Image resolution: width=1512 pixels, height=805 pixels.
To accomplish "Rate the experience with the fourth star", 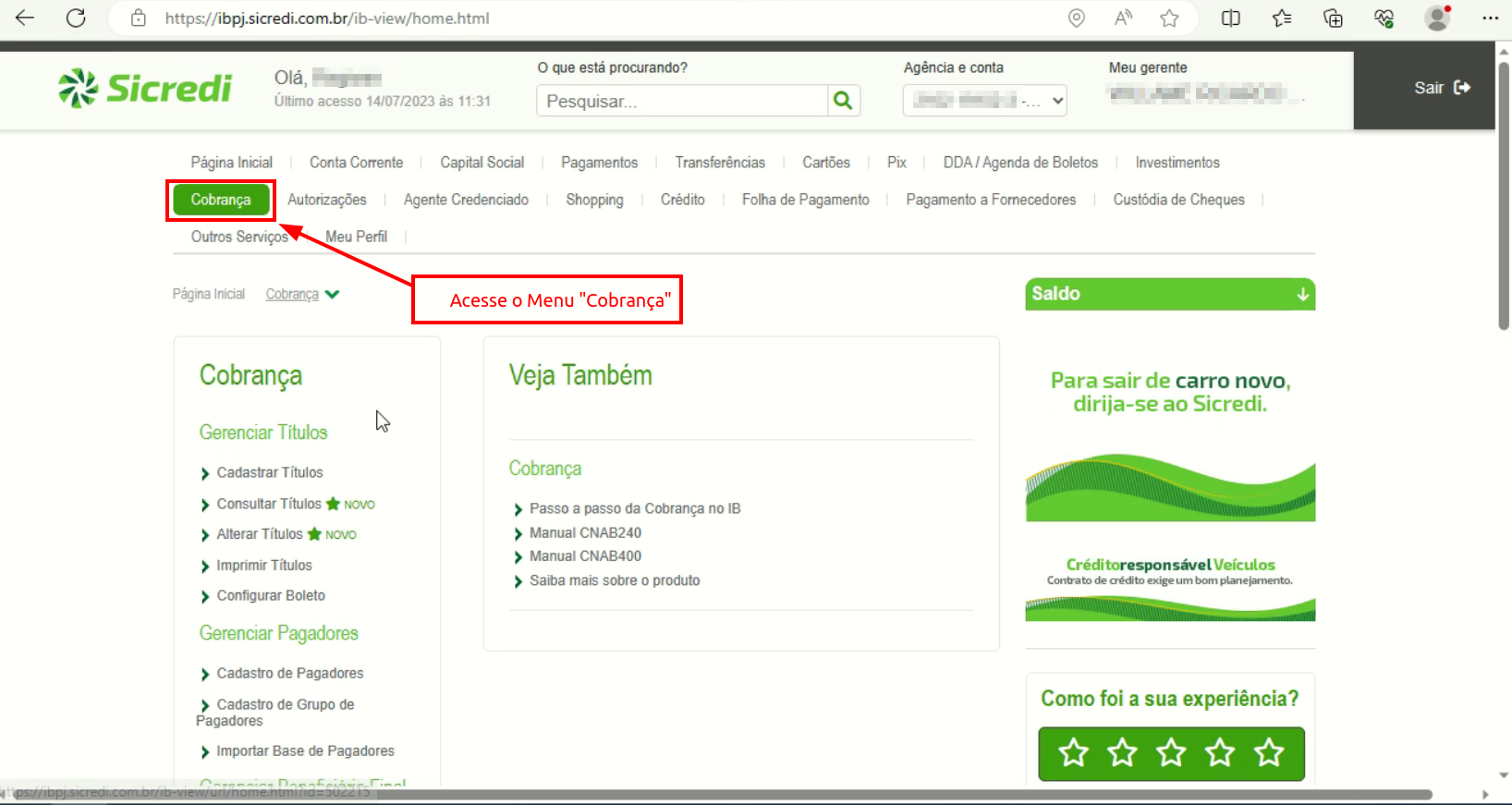I will point(1220,752).
